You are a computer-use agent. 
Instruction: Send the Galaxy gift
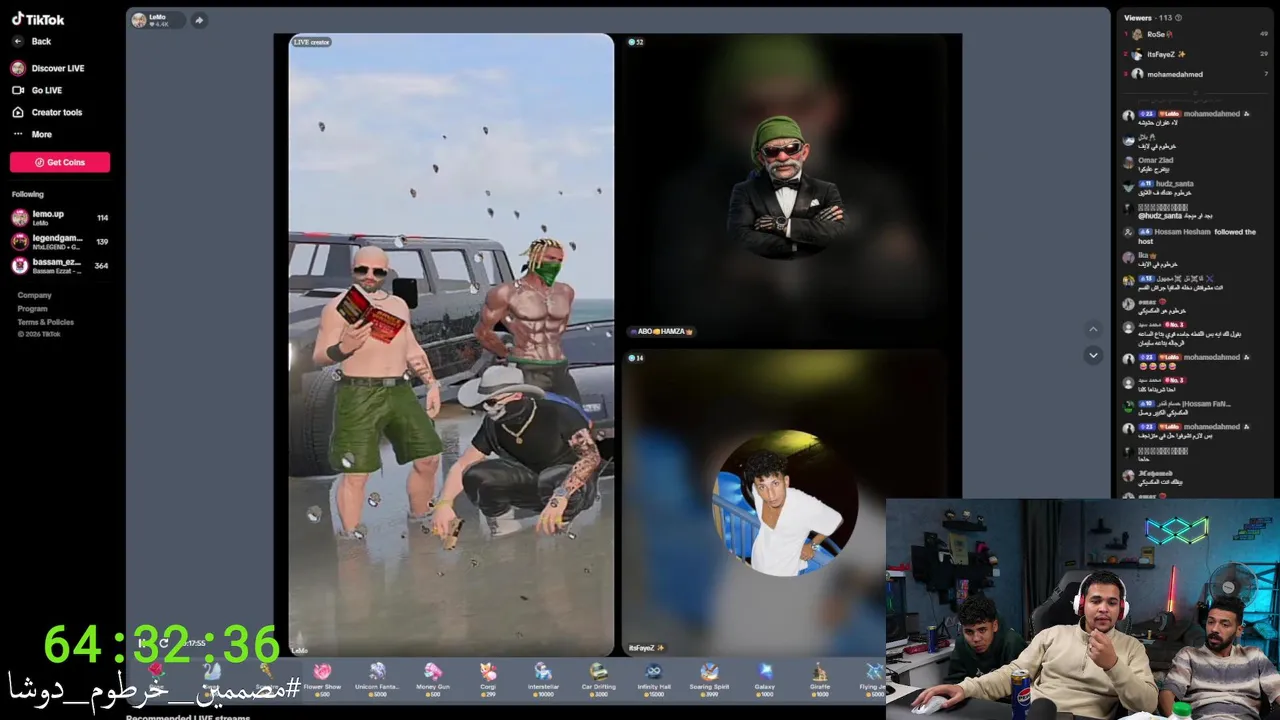click(765, 678)
